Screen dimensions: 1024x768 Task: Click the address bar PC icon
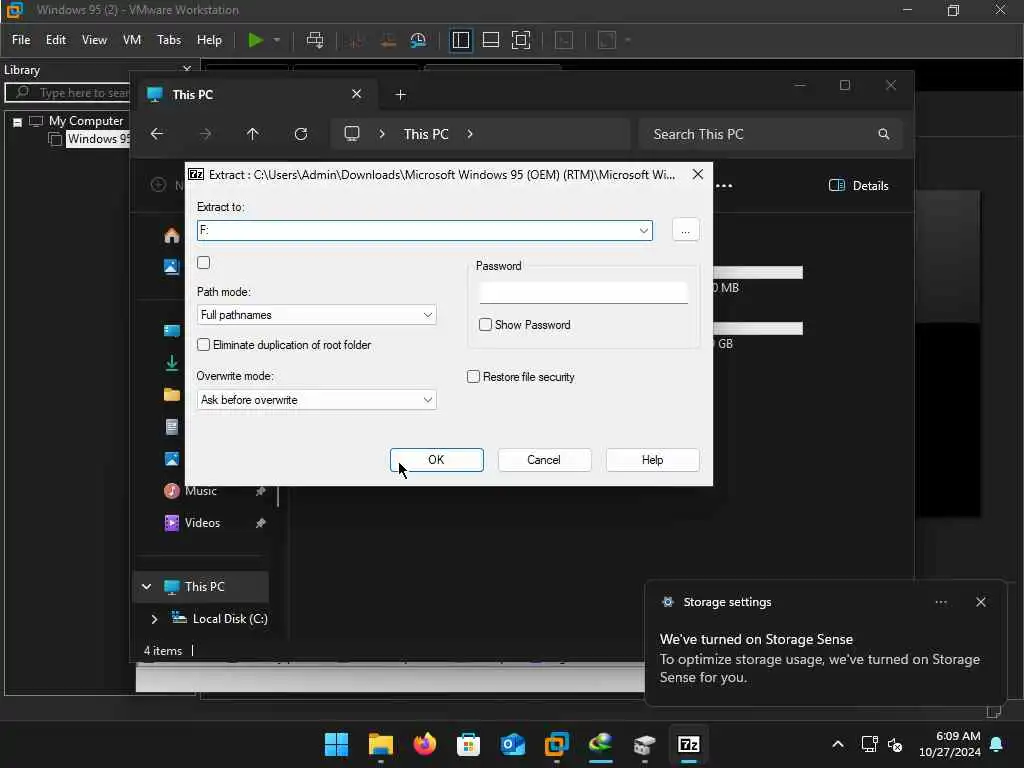click(x=351, y=134)
